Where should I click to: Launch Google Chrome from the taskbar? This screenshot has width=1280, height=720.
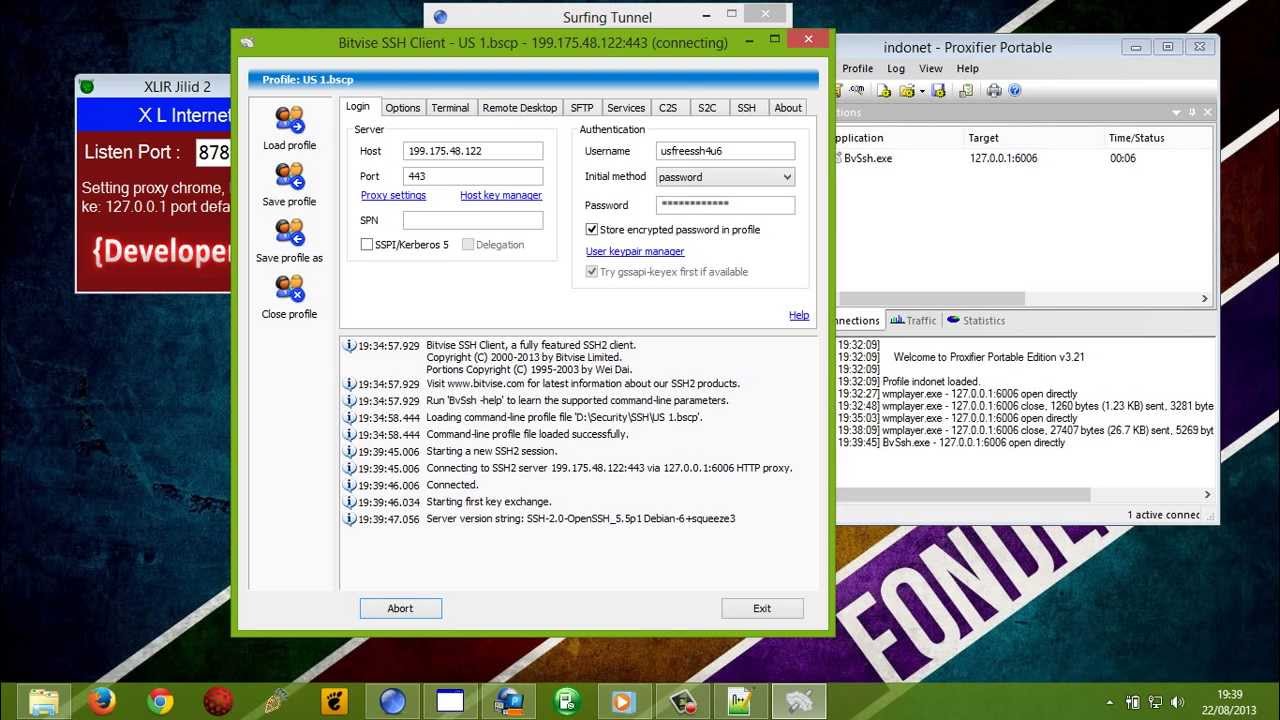point(160,701)
